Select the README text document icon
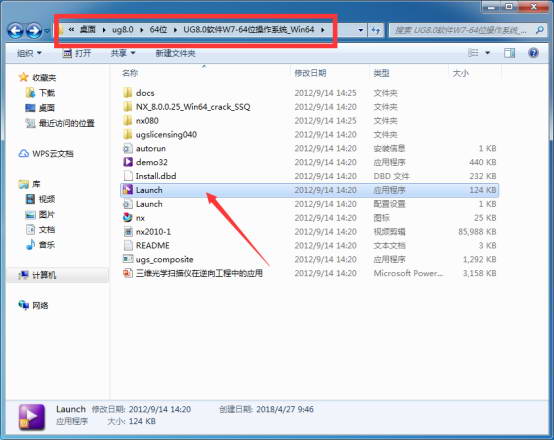The width and height of the screenshot is (554, 440). (x=128, y=245)
